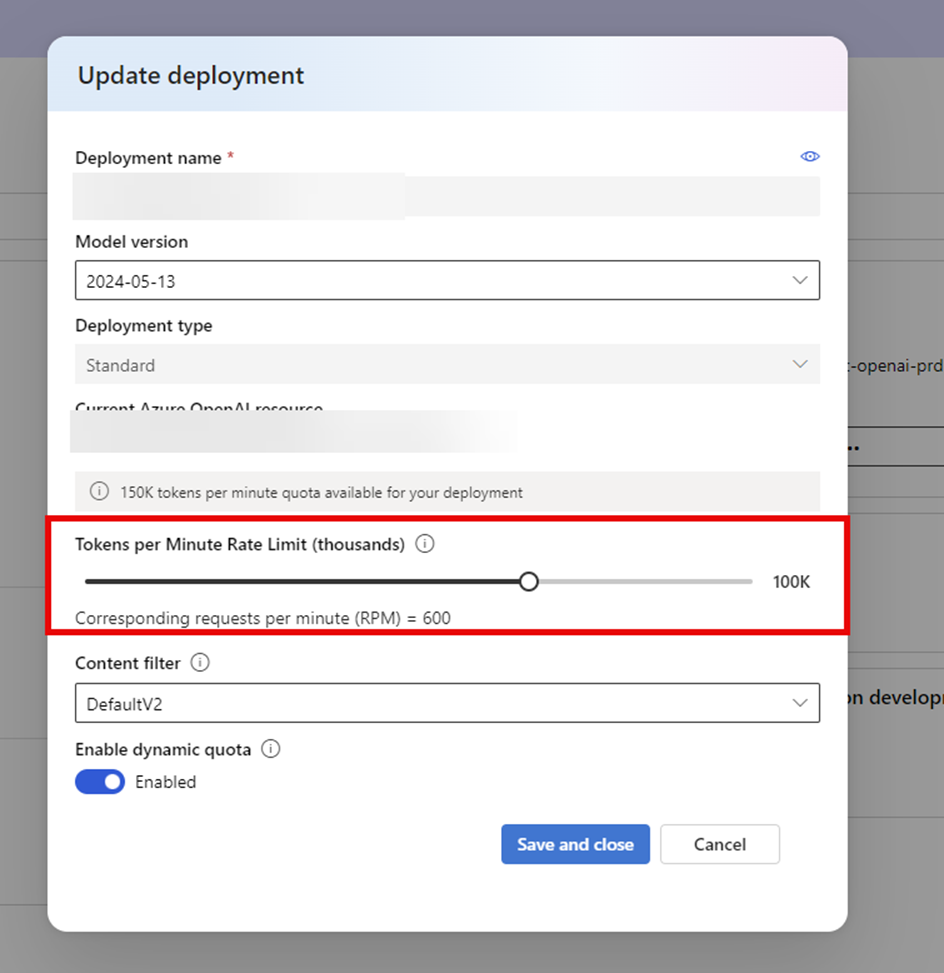Click info icon next to Tokens per Minute
This screenshot has height=973, width=944.
[x=425, y=544]
